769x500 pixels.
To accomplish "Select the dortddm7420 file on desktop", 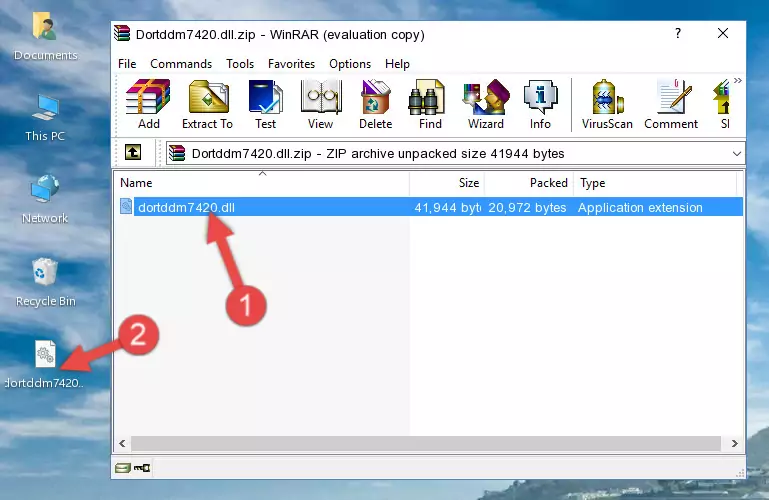I will pyautogui.click(x=45, y=364).
